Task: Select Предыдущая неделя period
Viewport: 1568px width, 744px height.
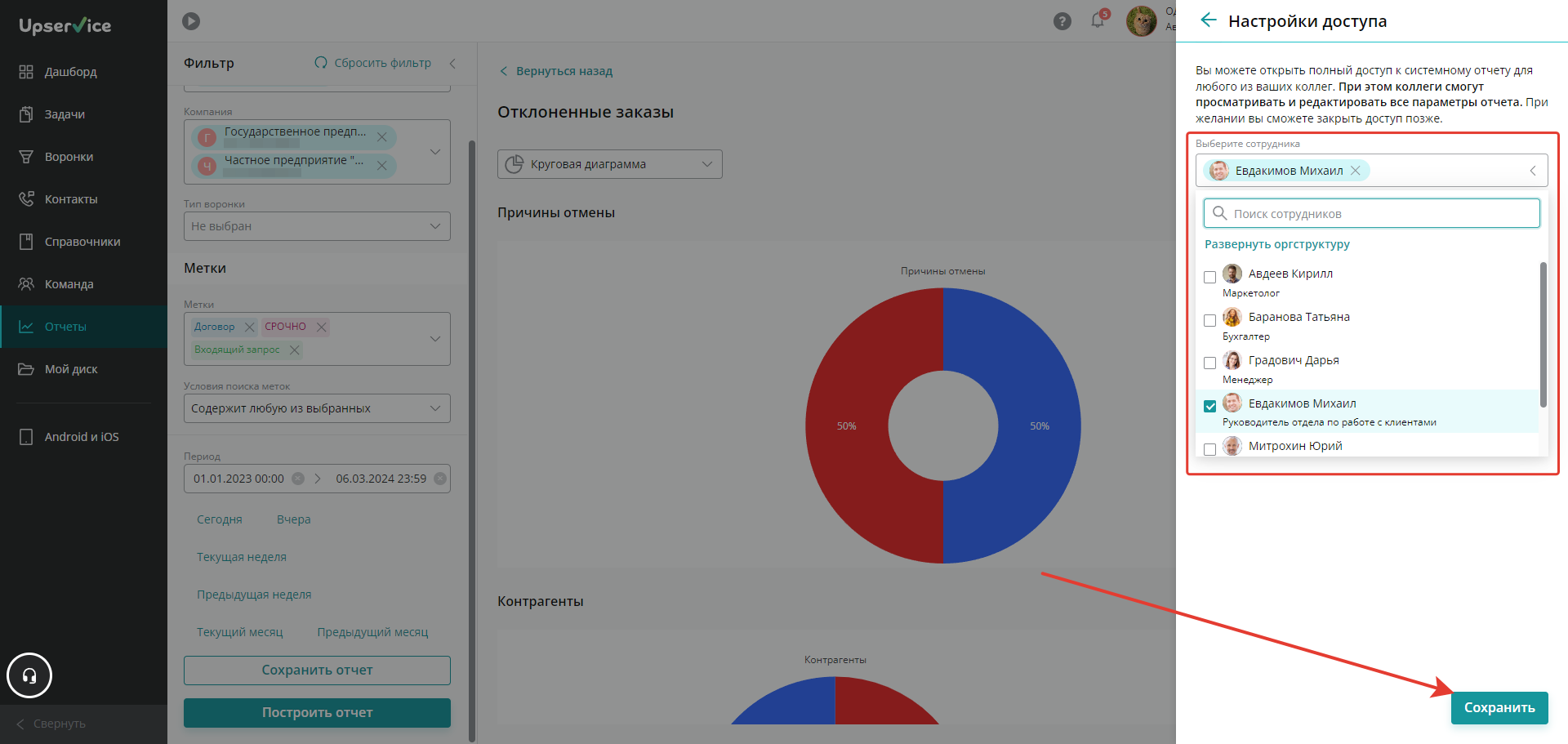Action: coord(254,595)
